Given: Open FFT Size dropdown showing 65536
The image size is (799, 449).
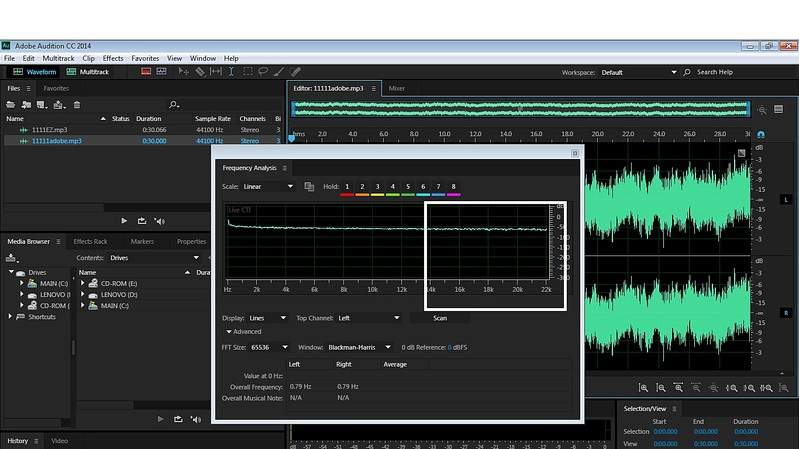Looking at the screenshot, I should (x=269, y=348).
